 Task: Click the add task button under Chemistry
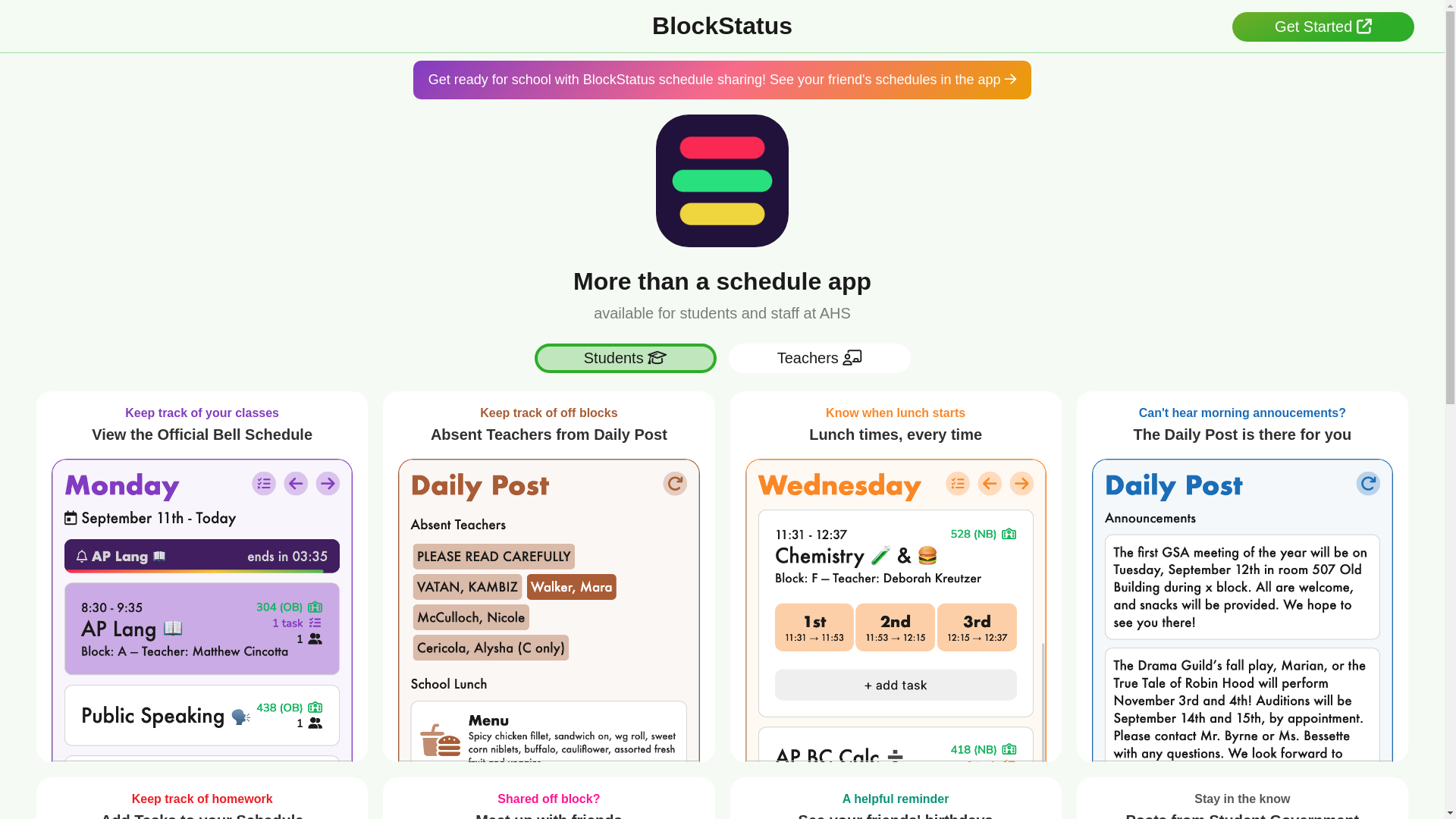point(896,685)
